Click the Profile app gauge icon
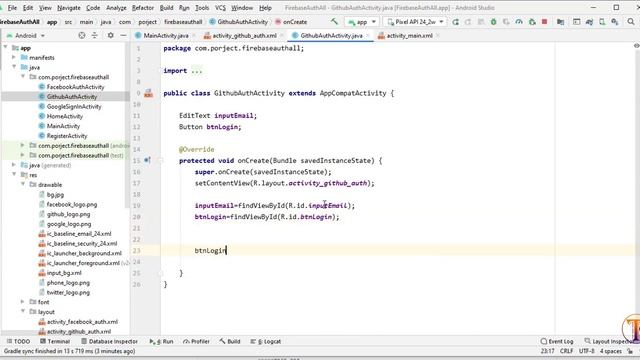This screenshot has width=640, height=360. [x=519, y=22]
